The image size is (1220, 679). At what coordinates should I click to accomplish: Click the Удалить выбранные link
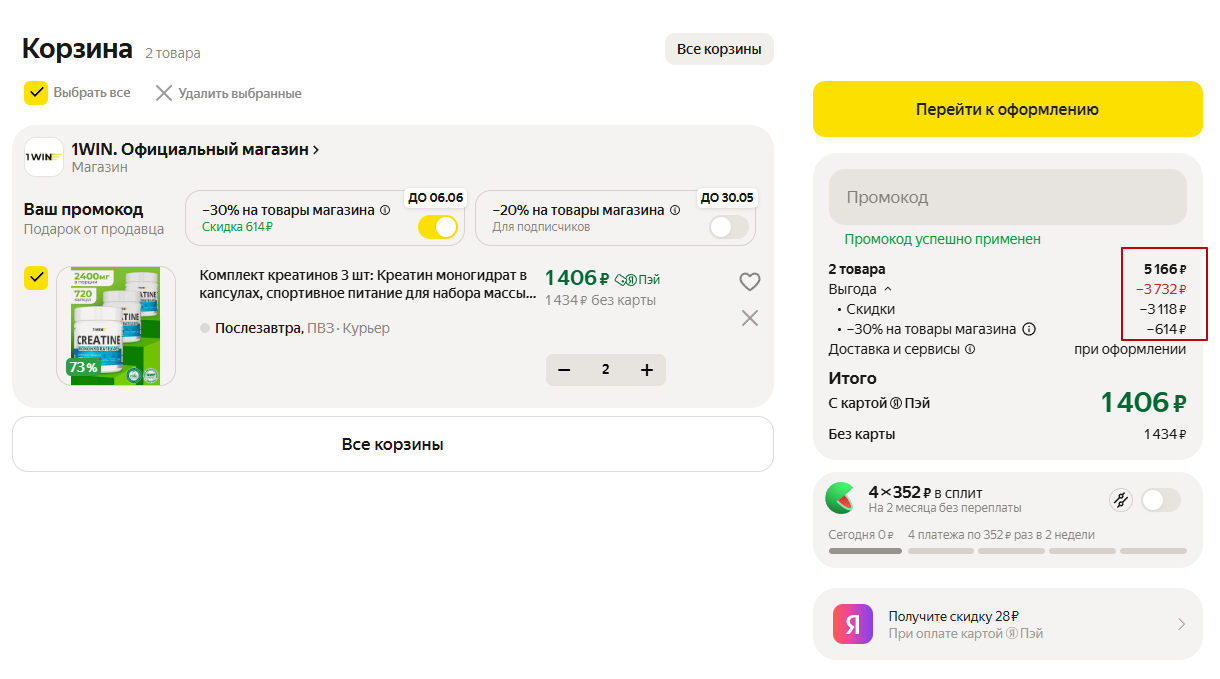(x=240, y=93)
